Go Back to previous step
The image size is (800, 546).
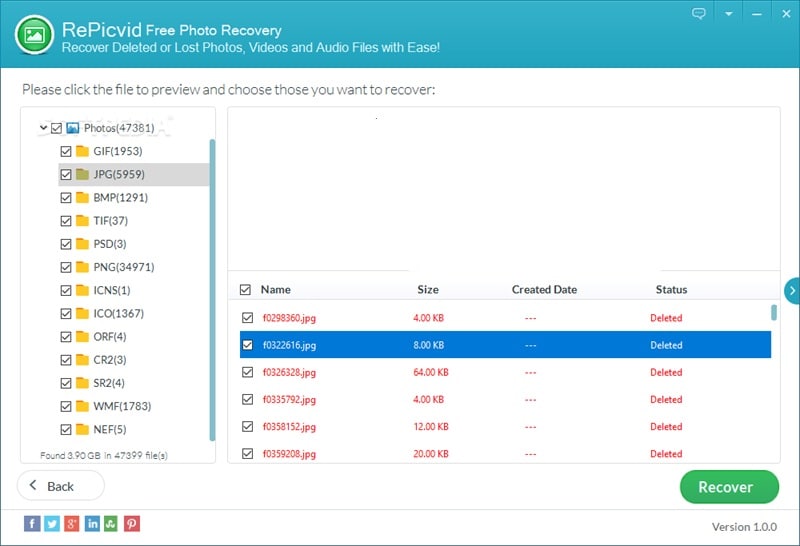[61, 486]
